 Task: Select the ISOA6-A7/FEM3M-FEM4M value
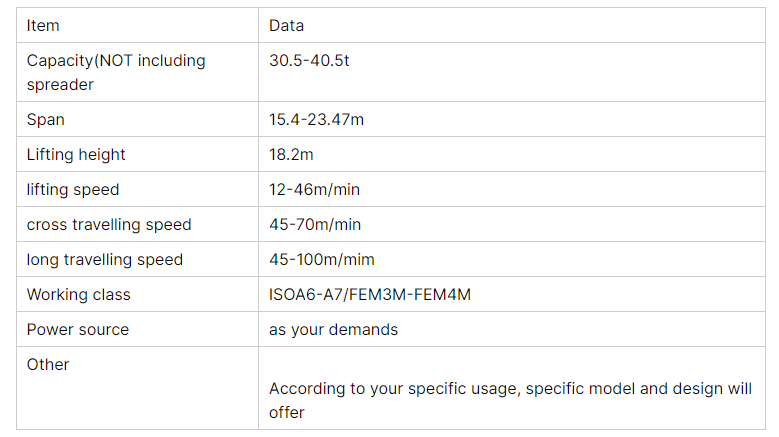click(x=369, y=294)
